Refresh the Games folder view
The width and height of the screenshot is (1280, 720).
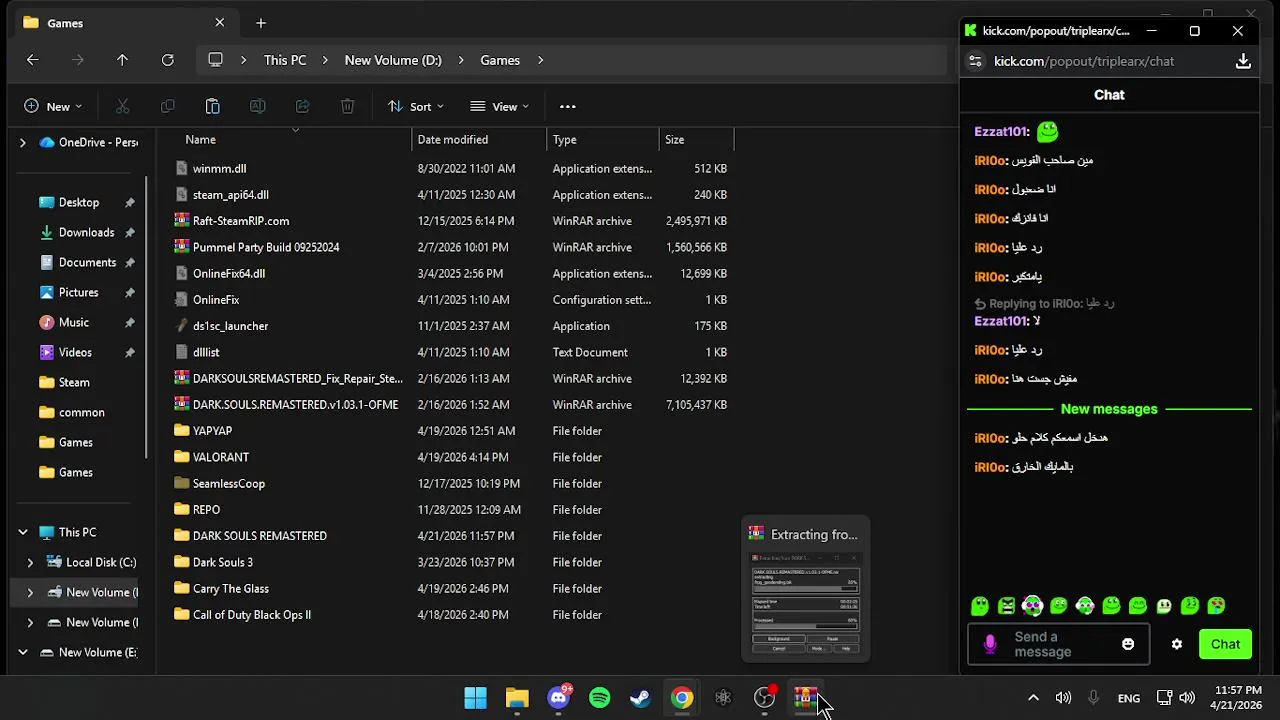click(168, 60)
